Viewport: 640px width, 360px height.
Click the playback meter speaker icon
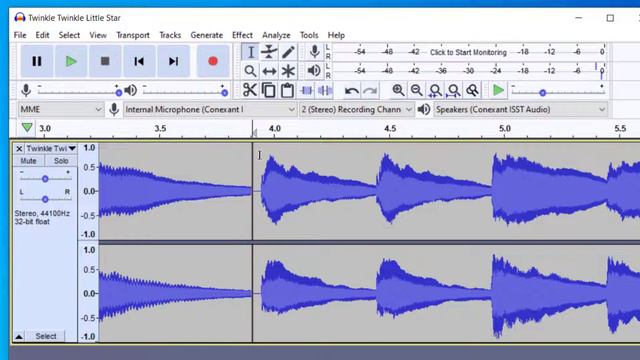click(314, 71)
